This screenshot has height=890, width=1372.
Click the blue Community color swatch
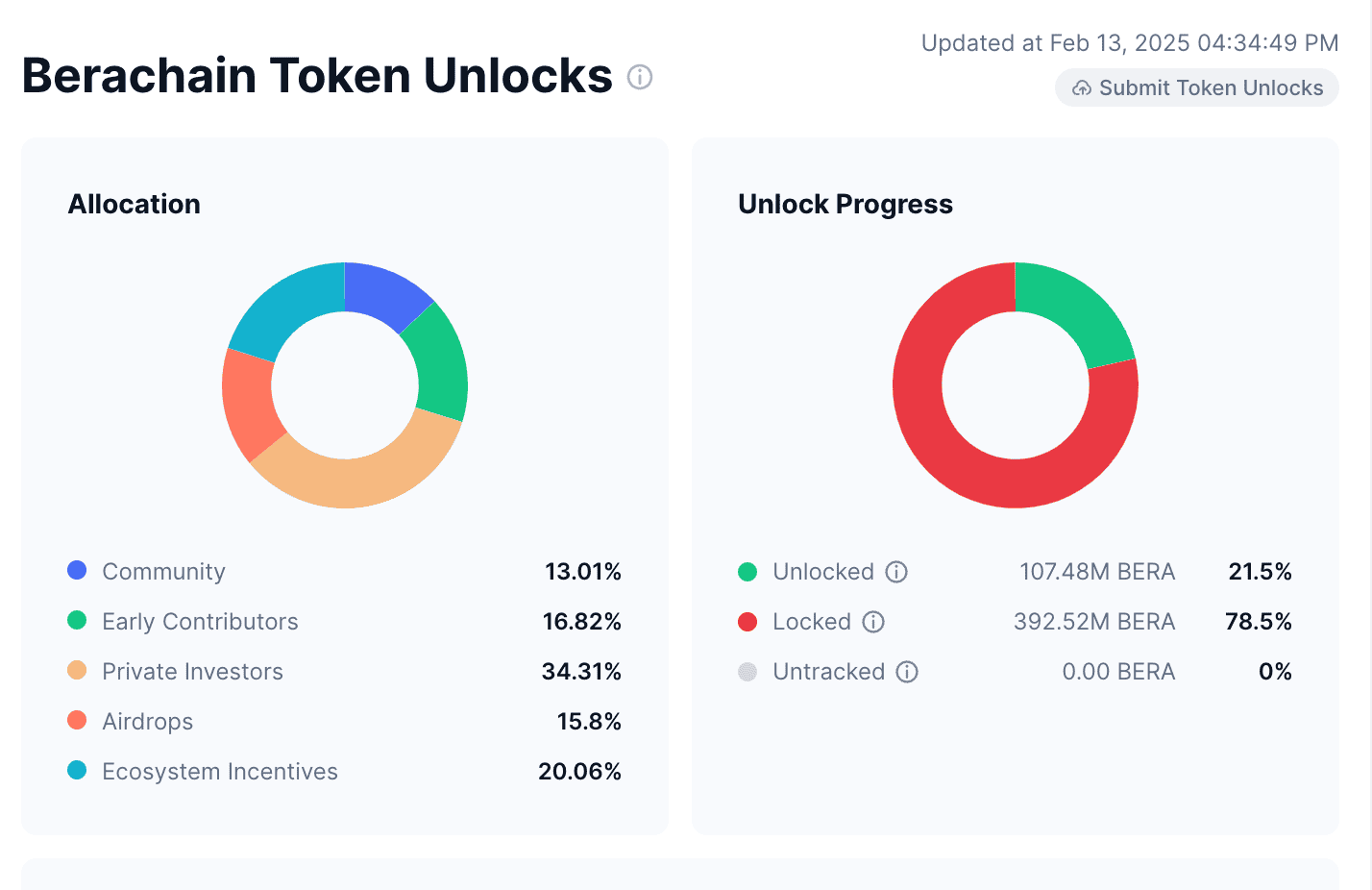[x=77, y=570]
